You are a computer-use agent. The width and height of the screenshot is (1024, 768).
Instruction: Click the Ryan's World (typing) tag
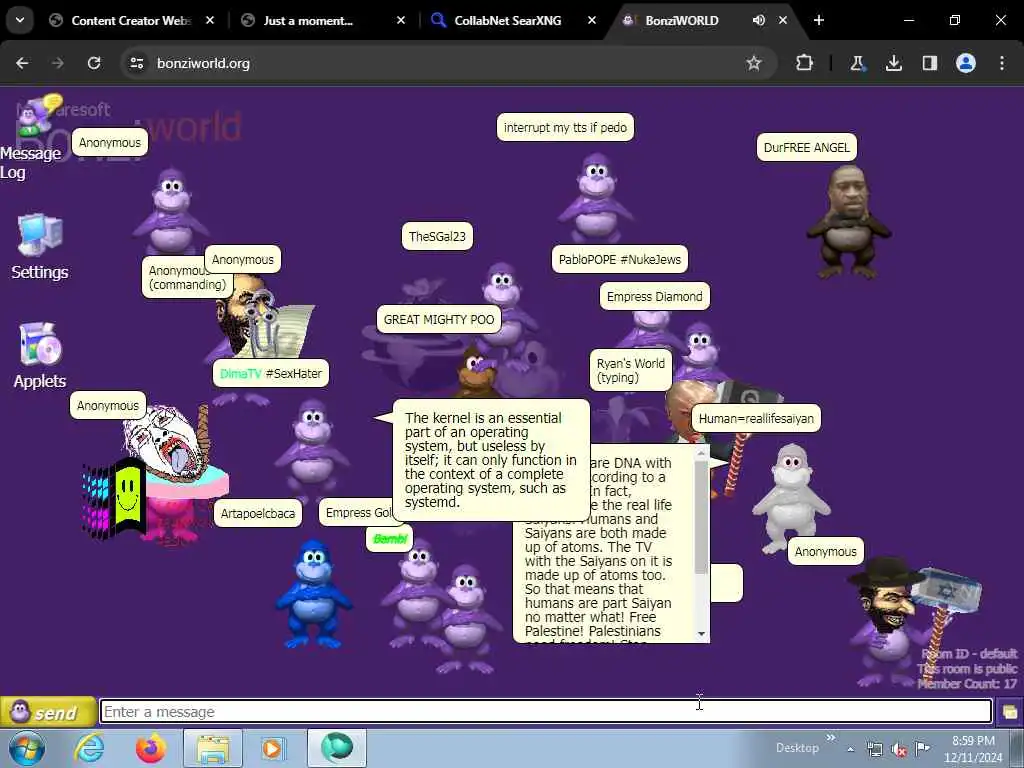[x=630, y=370]
